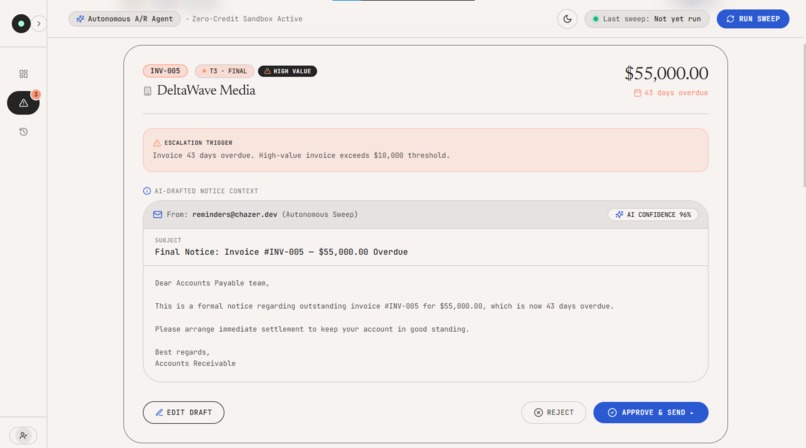Image resolution: width=806 pixels, height=448 pixels.
Task: Click the Edit Draft button
Action: 184,413
